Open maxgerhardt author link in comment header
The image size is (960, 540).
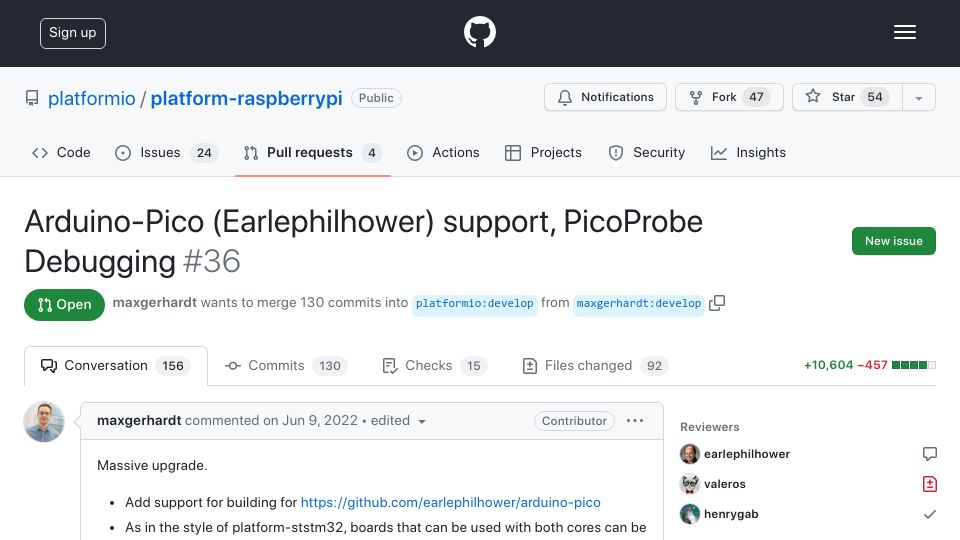[139, 421]
